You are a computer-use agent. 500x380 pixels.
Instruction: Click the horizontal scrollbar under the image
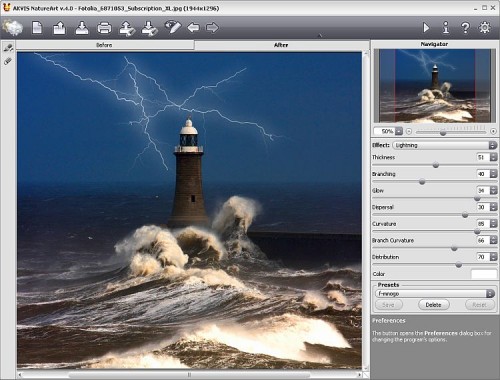pos(189,375)
